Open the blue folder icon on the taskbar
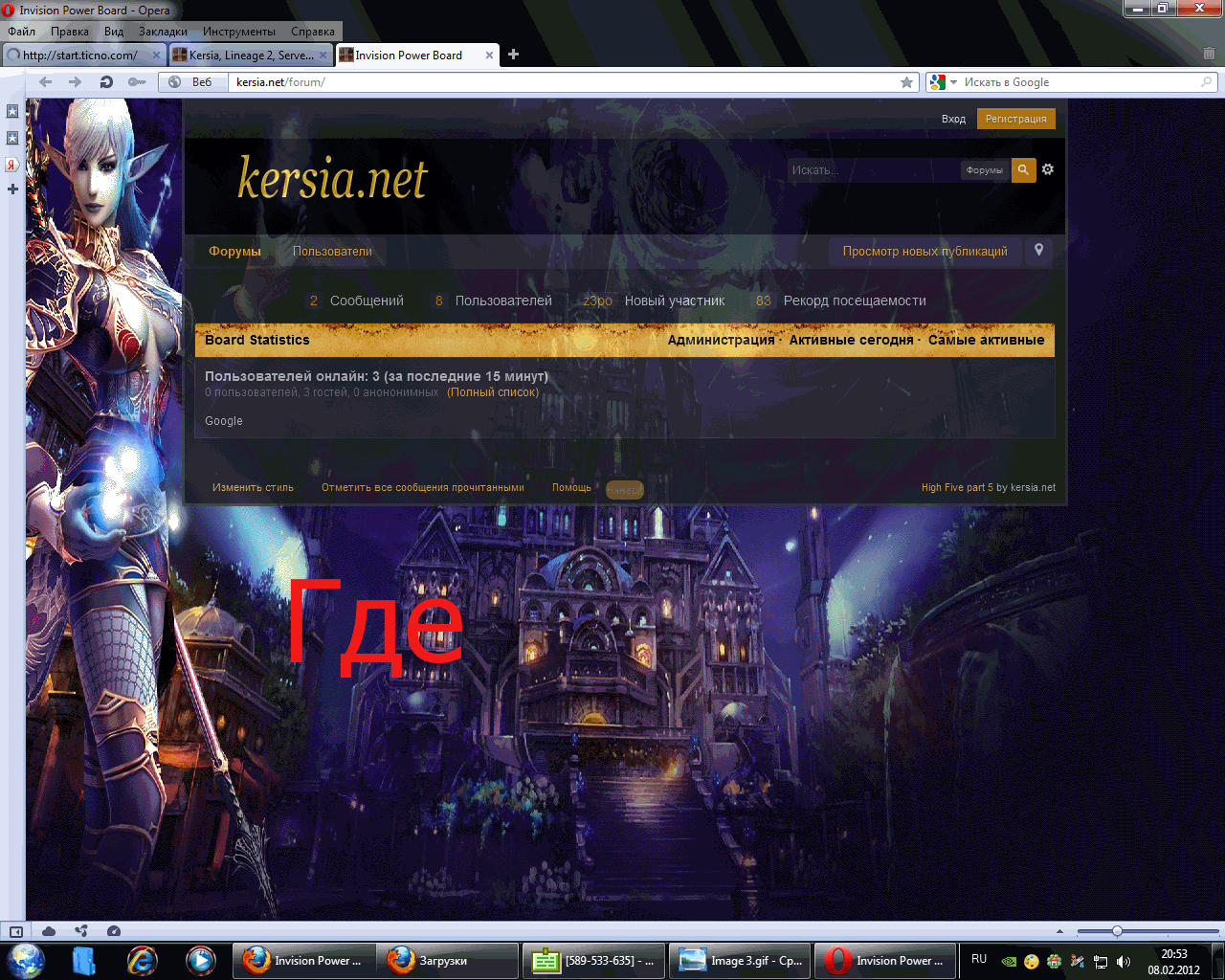The width and height of the screenshot is (1225, 980). tap(84, 960)
